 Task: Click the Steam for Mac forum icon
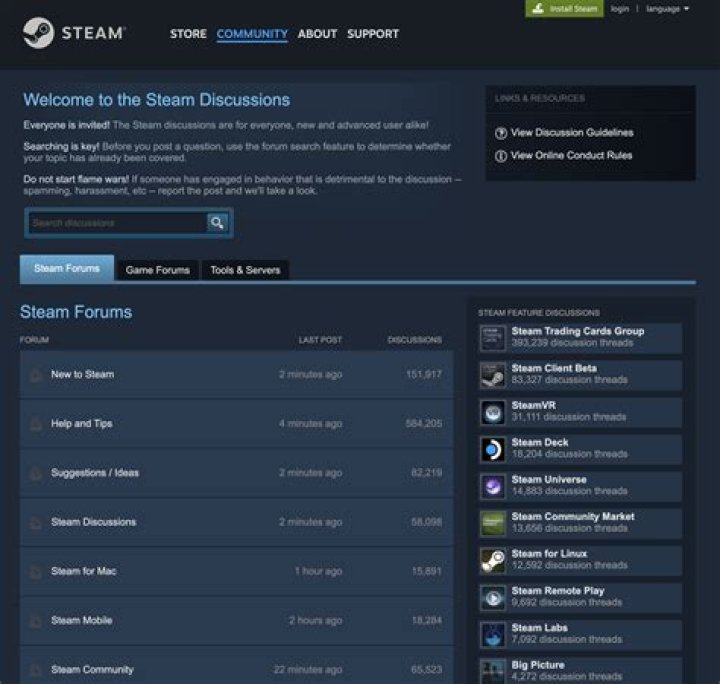[x=36, y=572]
